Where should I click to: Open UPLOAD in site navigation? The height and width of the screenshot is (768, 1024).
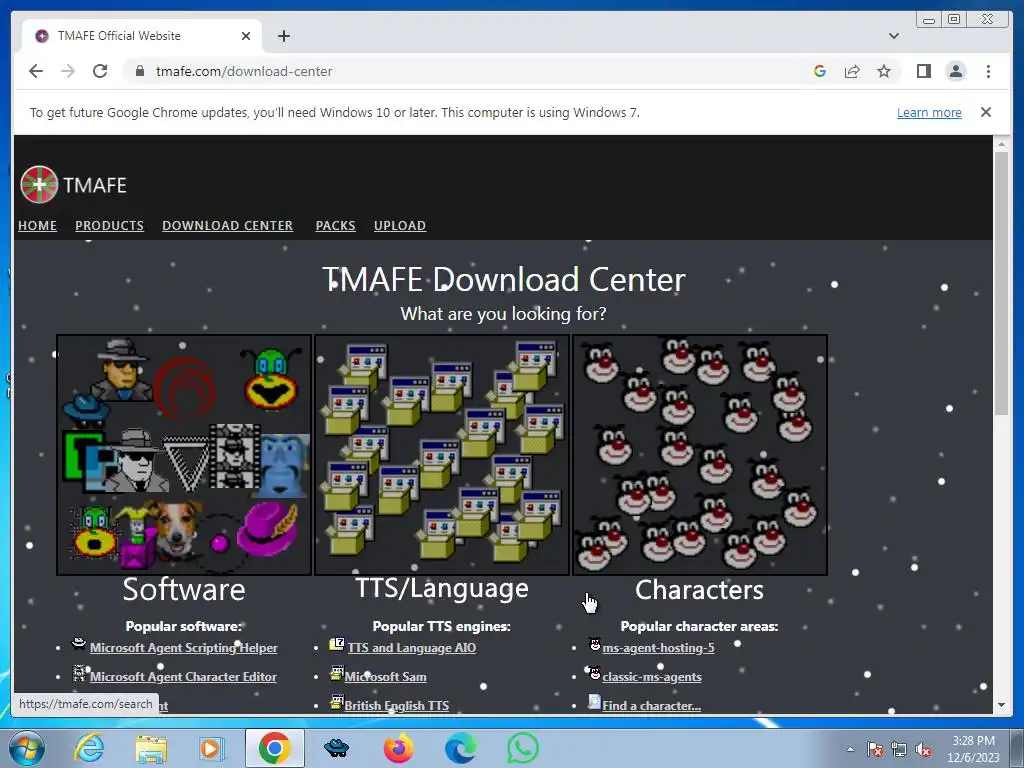click(400, 225)
